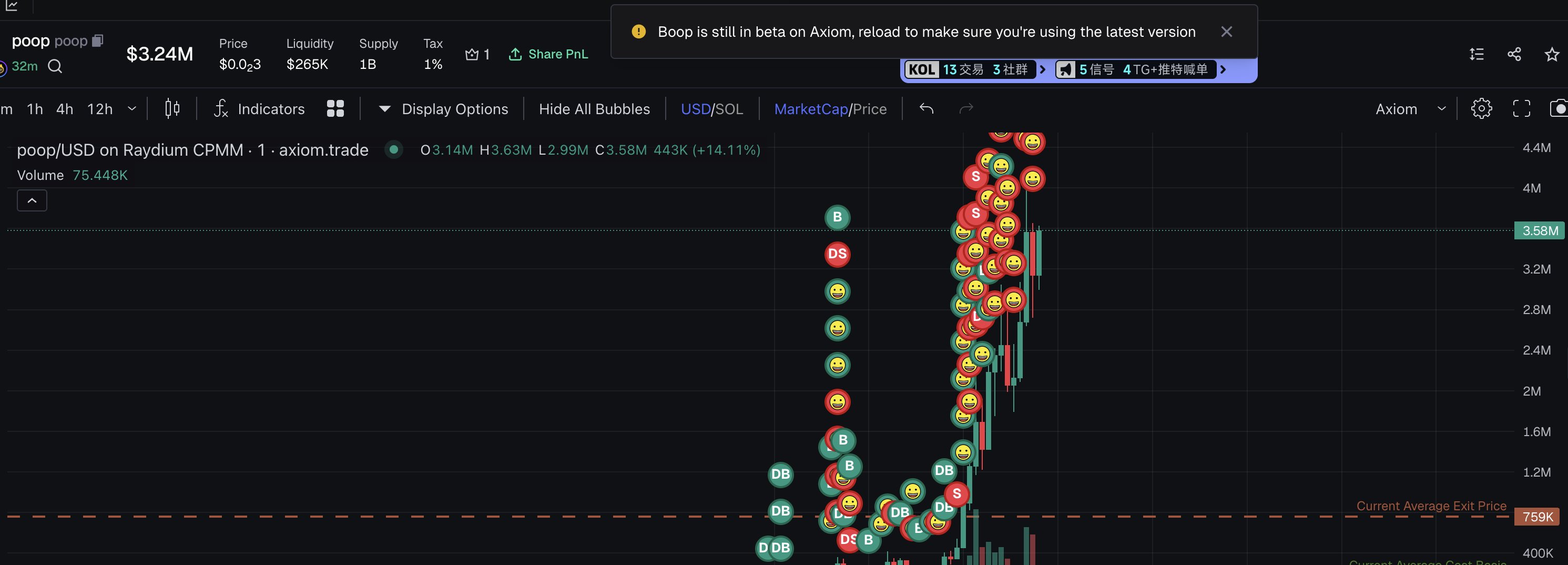Viewport: 1568px width, 565px height.
Task: Toggle USD/SOL currency display
Action: tap(711, 109)
